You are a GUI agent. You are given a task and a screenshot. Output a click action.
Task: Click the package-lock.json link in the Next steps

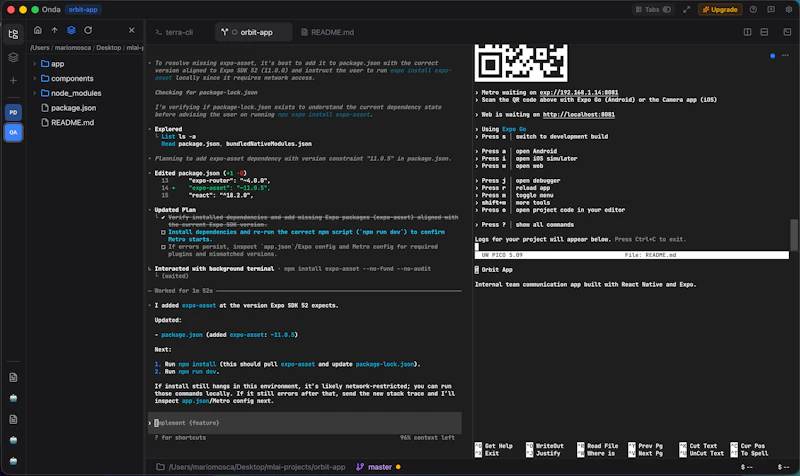point(385,364)
